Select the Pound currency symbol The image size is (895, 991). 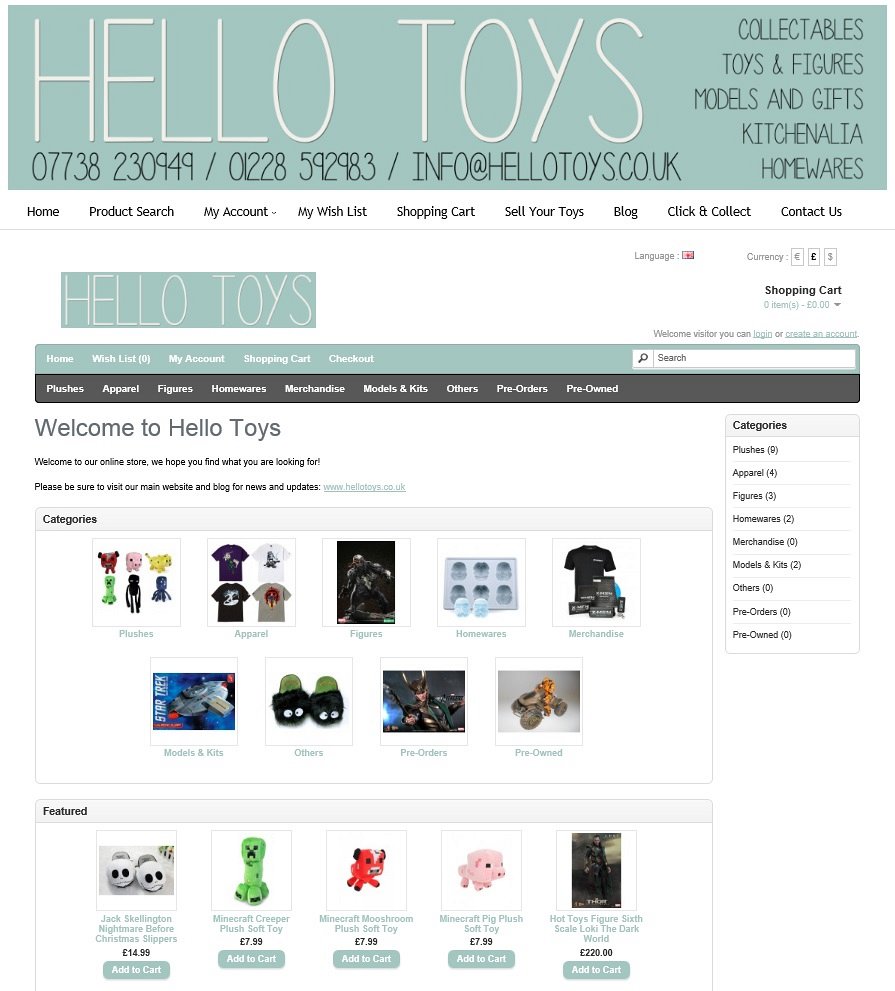813,257
